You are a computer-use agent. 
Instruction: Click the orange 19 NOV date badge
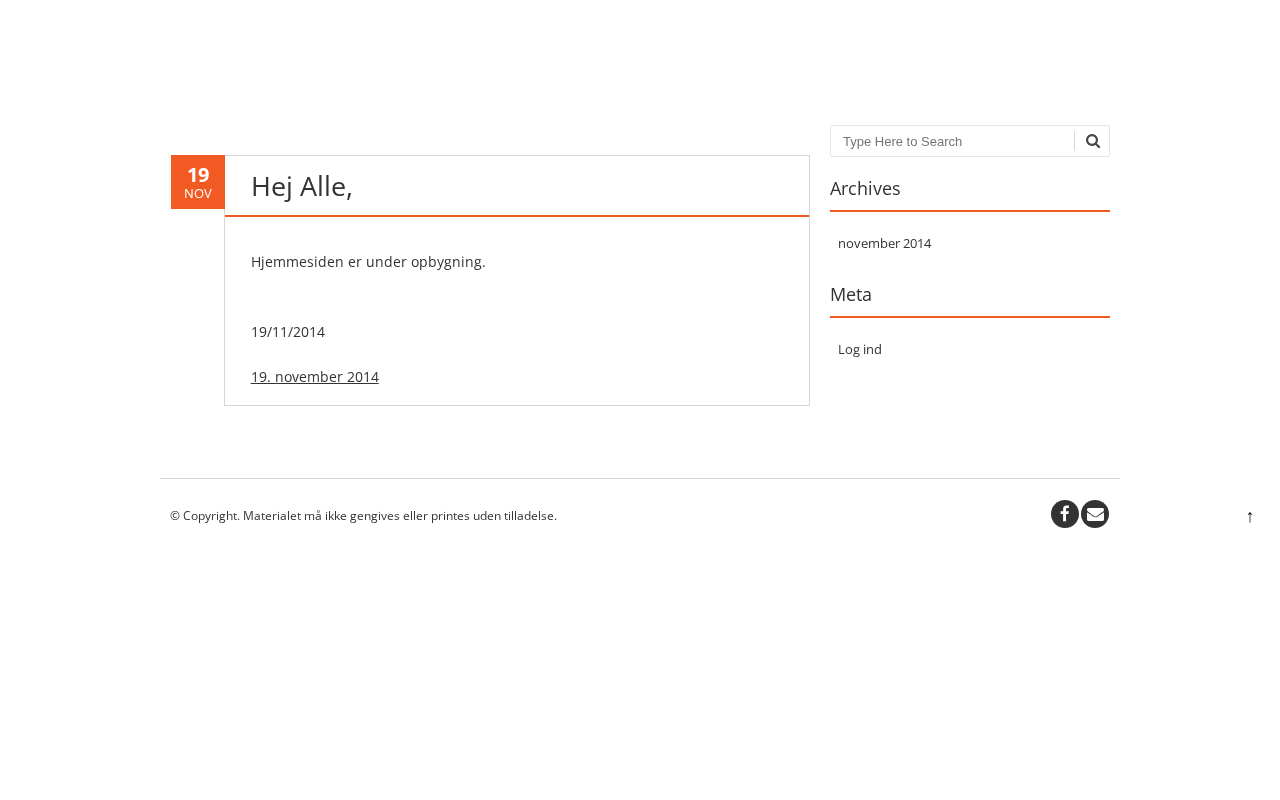click(198, 182)
